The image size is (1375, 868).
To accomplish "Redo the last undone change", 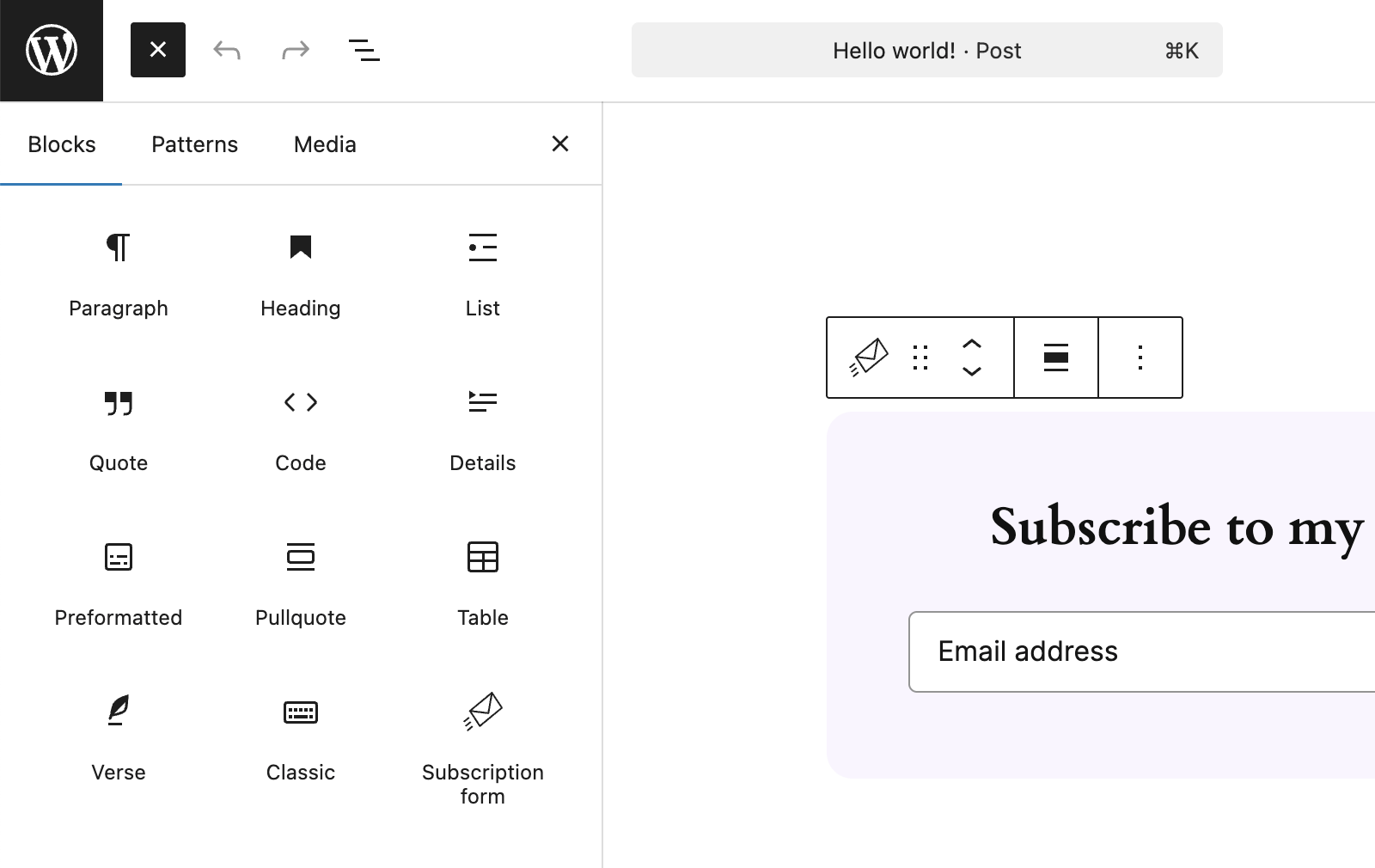I will click(296, 50).
